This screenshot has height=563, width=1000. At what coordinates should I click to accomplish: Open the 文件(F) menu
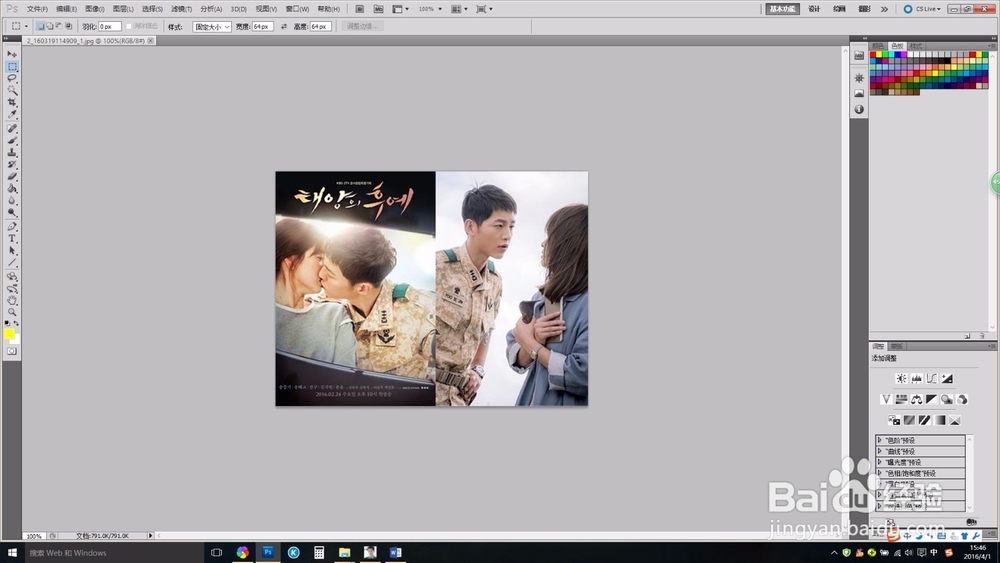click(x=37, y=9)
